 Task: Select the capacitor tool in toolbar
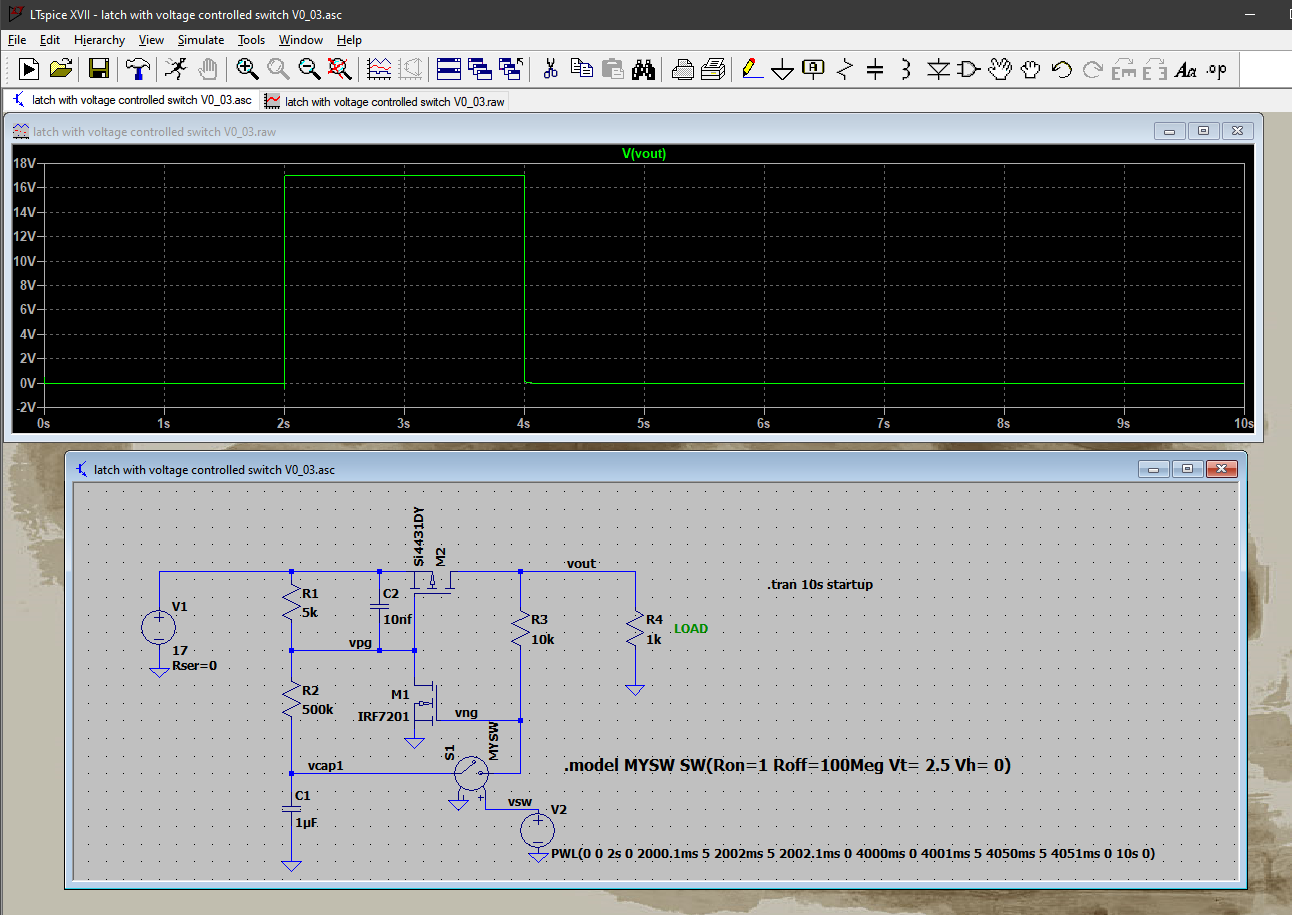pos(875,69)
